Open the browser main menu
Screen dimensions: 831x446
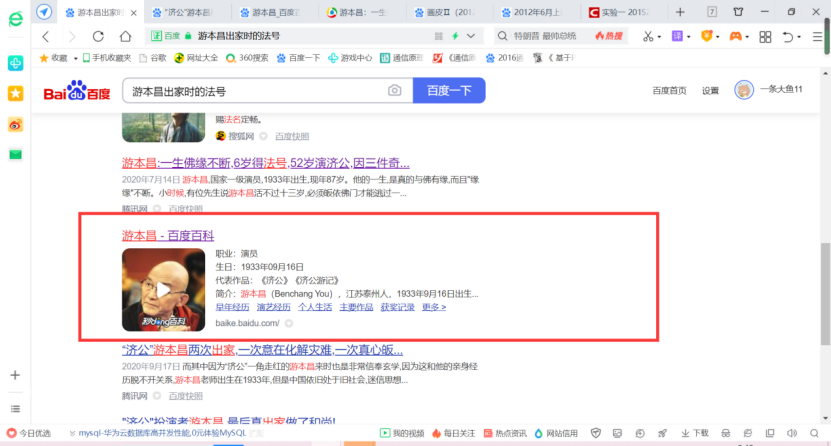[x=817, y=37]
